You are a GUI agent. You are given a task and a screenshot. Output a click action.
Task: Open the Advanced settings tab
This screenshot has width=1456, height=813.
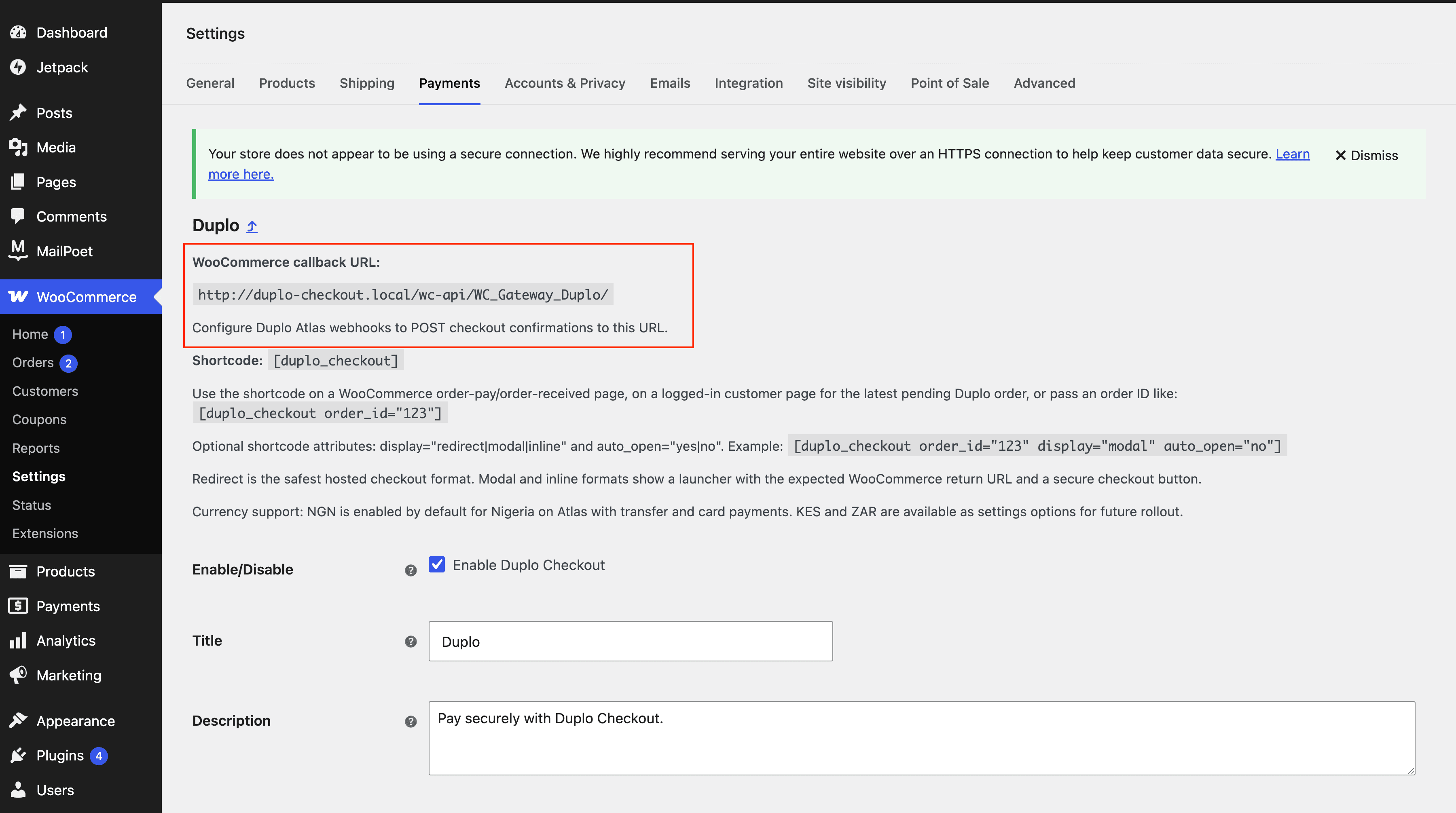tap(1045, 83)
